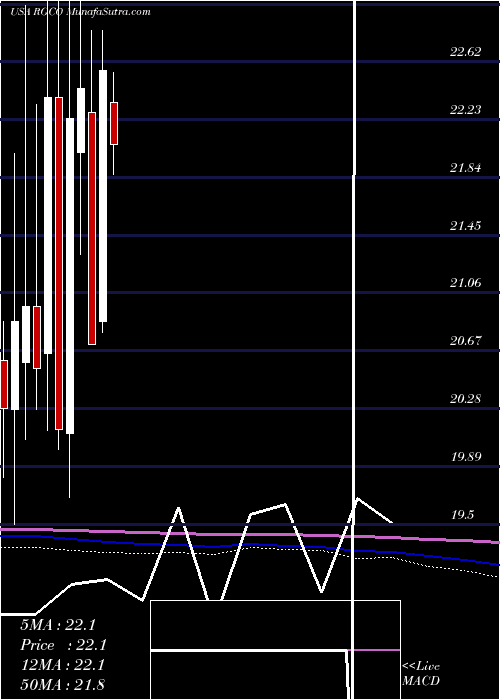Viewport: 500px width, 700px height.
Task: Click the 21.06 price axis label
Action: click(466, 283)
